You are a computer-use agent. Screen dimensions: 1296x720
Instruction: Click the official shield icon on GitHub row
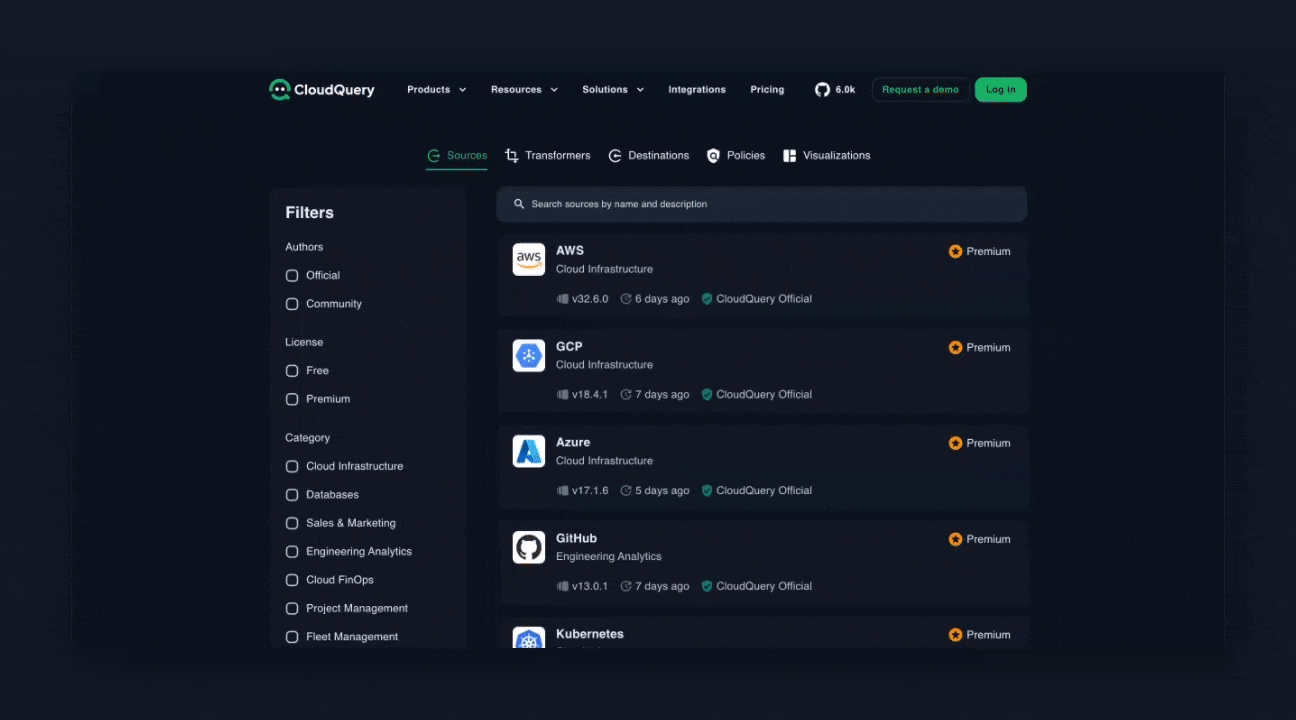point(707,587)
